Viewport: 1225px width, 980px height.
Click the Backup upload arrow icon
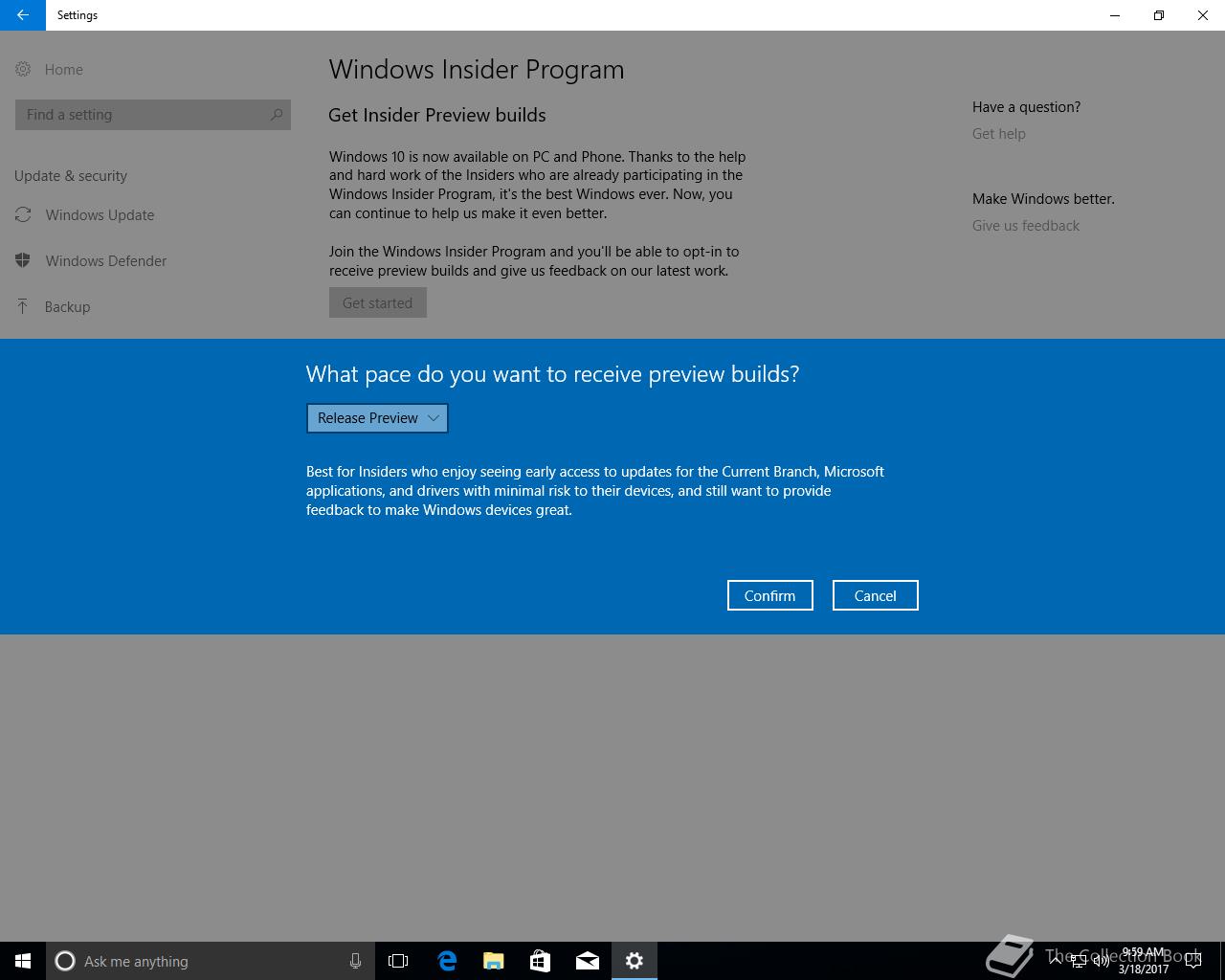pyautogui.click(x=23, y=306)
